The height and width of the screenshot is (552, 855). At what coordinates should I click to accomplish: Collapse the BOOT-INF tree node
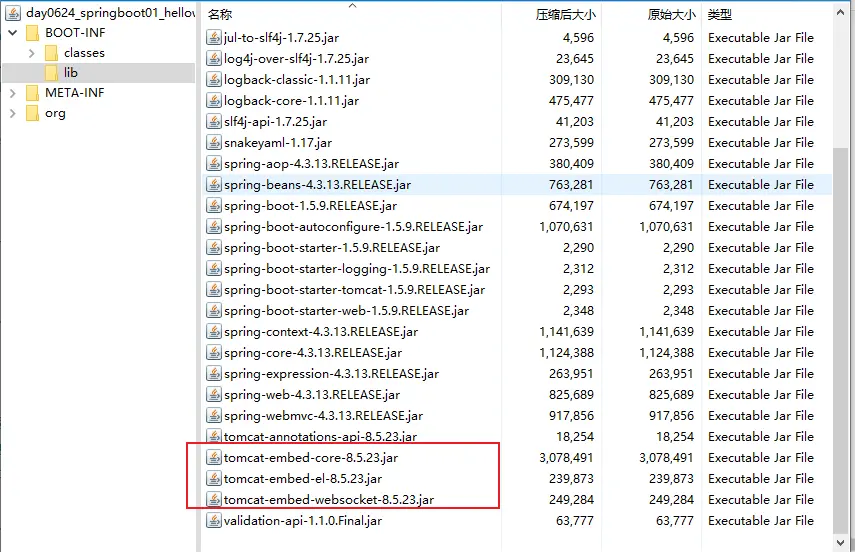coord(13,33)
